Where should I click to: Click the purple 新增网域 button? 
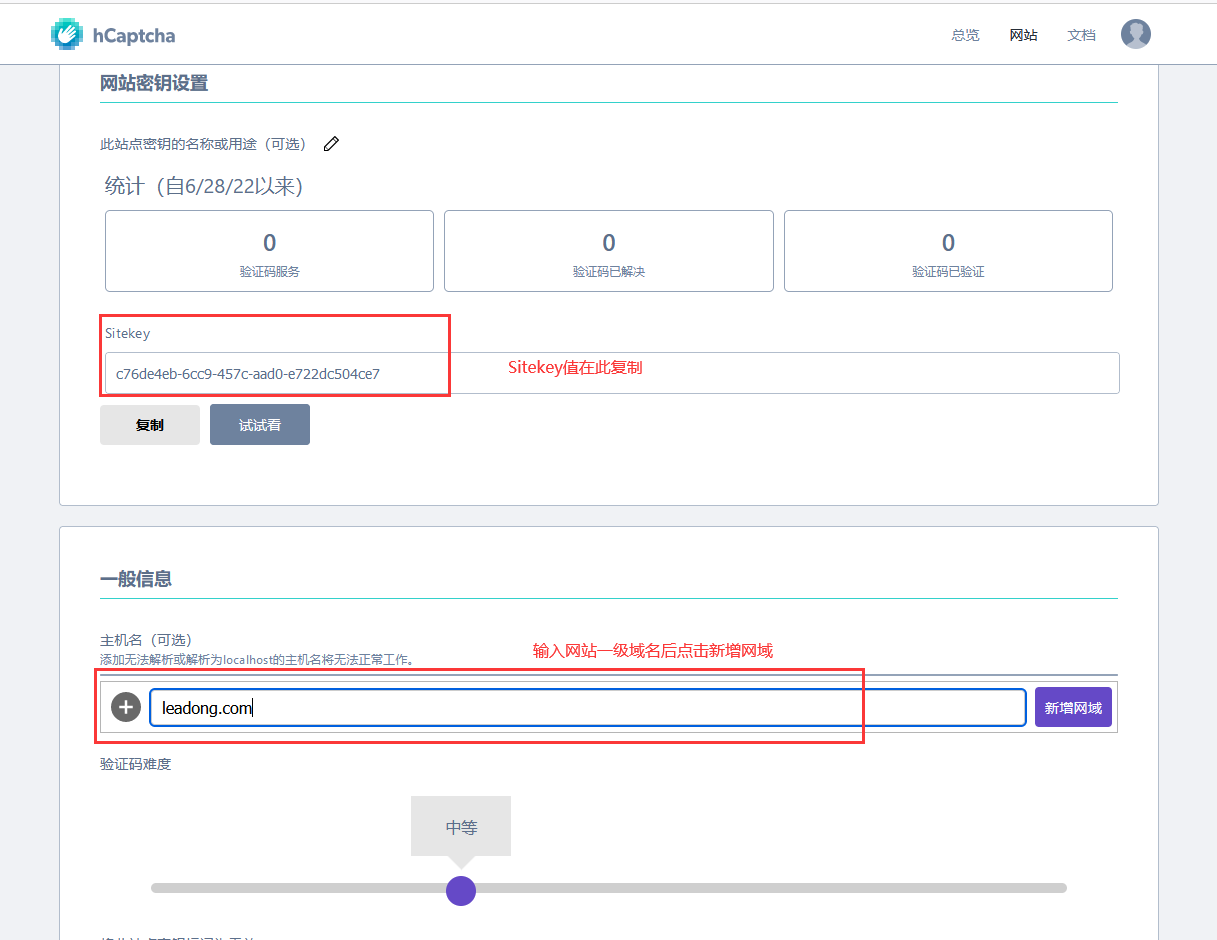(x=1073, y=708)
